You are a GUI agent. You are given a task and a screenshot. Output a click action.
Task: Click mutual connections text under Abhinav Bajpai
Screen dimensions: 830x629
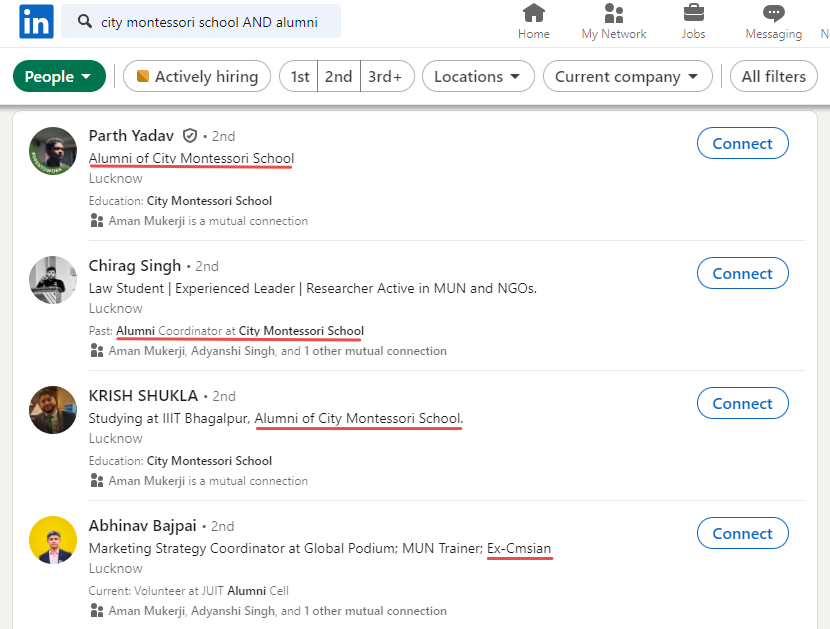click(x=277, y=610)
